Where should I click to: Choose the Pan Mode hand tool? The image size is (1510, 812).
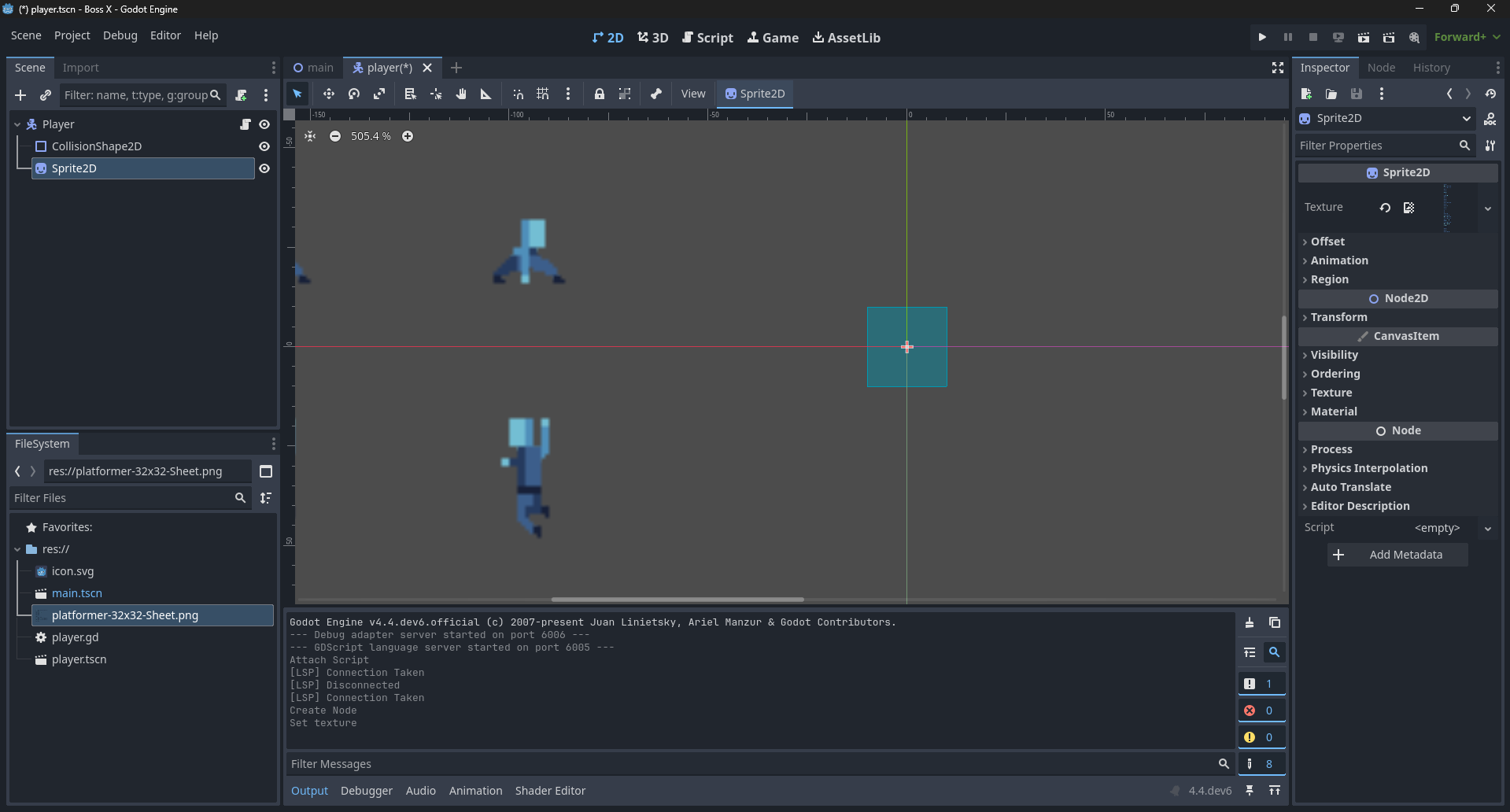pos(461,94)
